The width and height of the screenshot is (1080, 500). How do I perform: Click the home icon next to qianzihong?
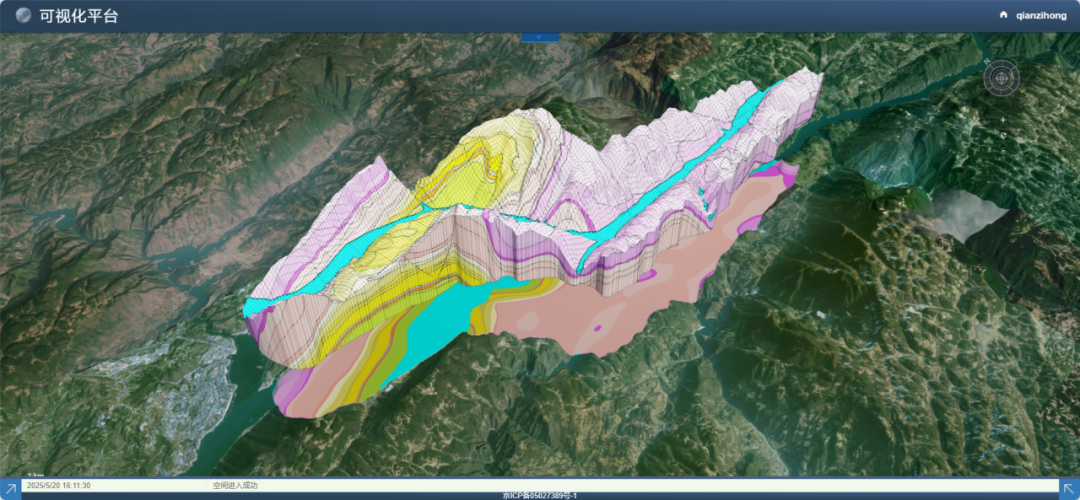point(1003,15)
